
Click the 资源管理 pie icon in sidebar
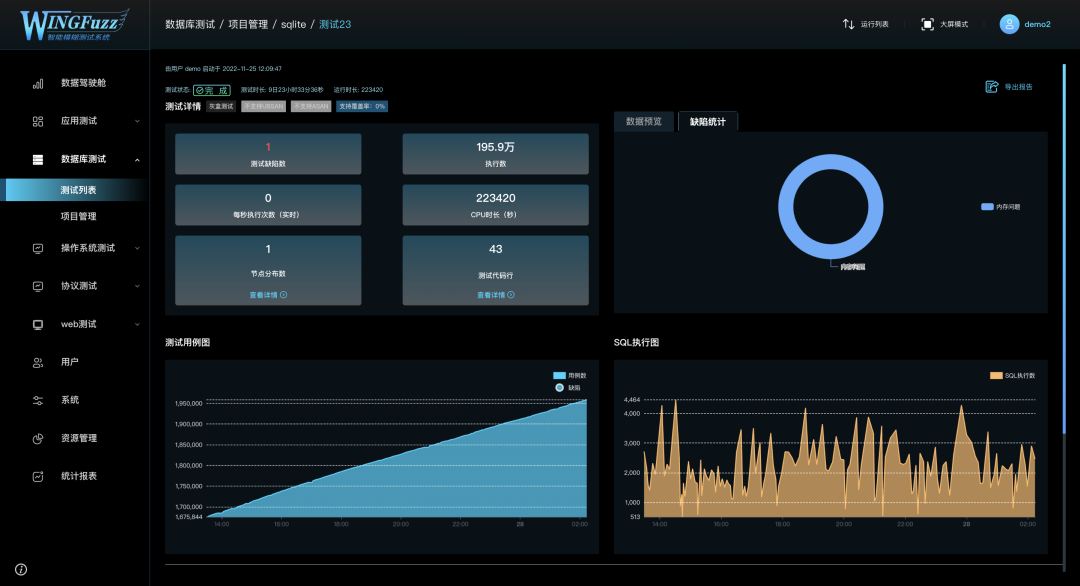[x=38, y=439]
